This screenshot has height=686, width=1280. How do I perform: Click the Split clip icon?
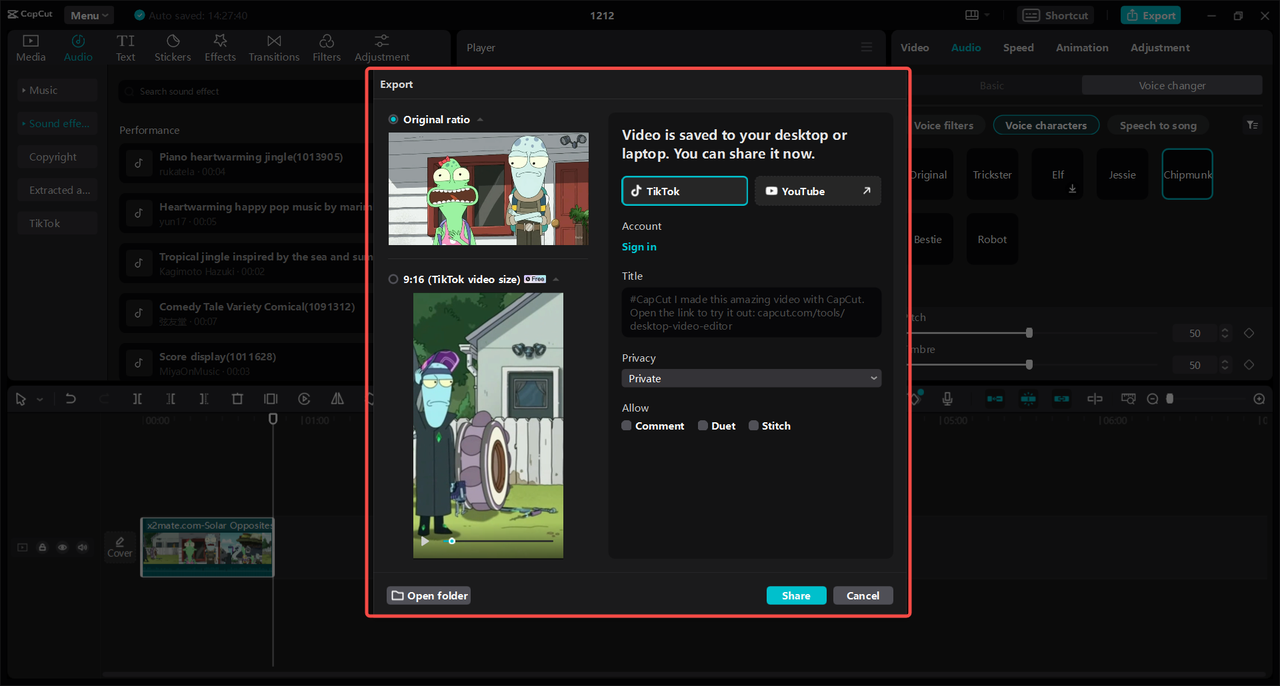tap(137, 398)
